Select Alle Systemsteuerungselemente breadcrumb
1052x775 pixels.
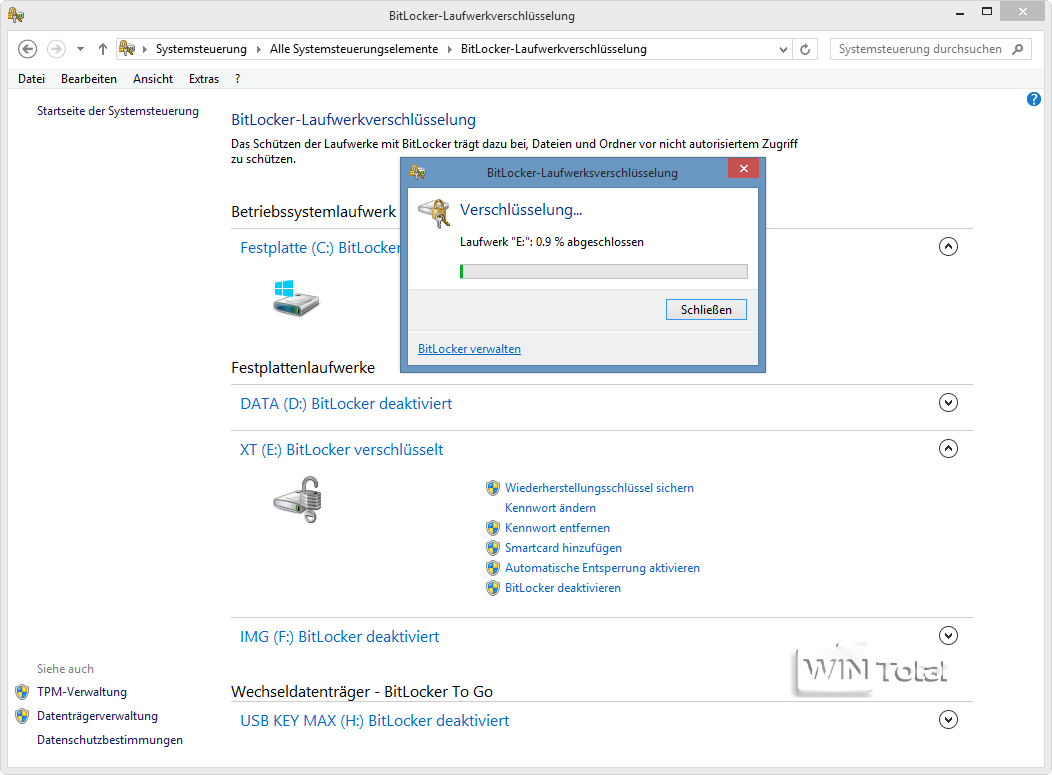[354, 49]
